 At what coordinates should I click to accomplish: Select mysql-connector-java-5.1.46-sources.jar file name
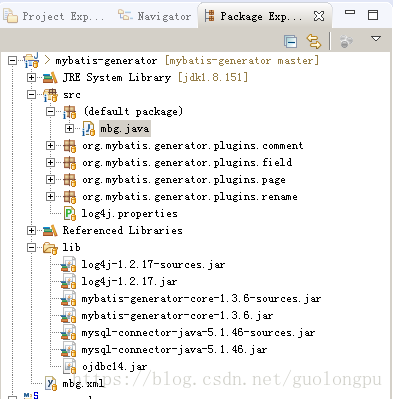[198, 332]
